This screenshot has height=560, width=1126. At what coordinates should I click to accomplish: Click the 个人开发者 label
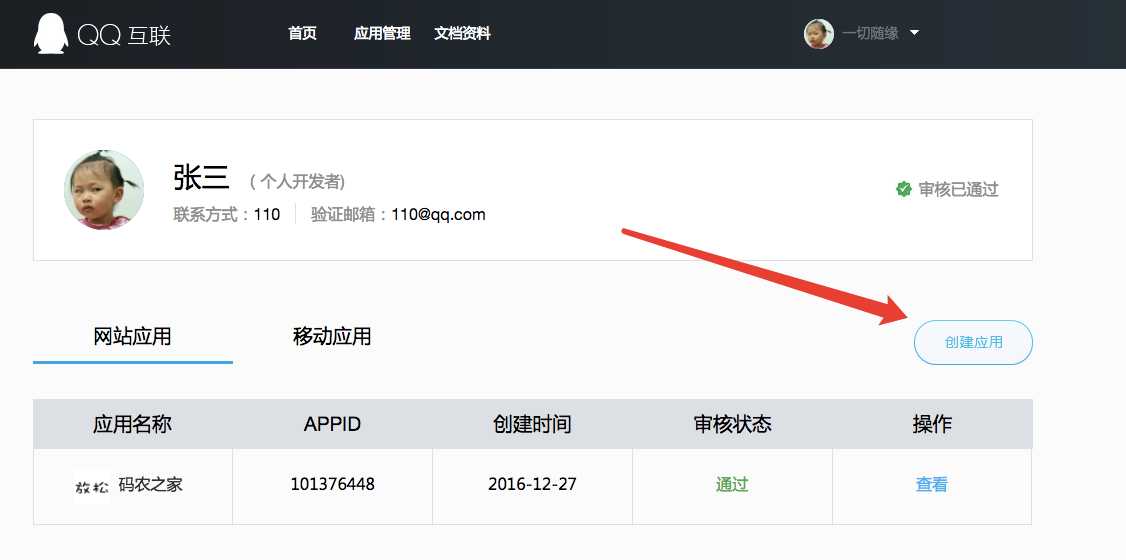[297, 182]
